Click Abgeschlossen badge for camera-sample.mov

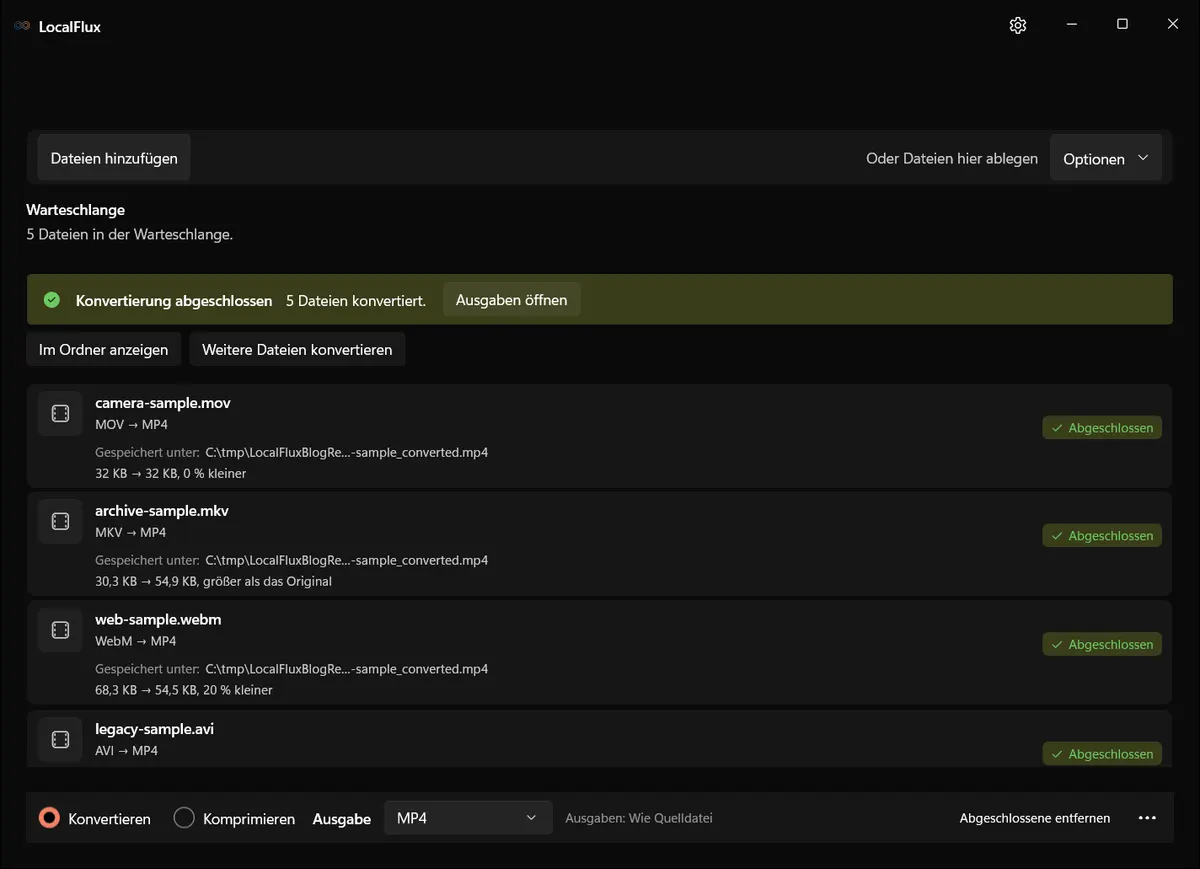tap(1102, 428)
